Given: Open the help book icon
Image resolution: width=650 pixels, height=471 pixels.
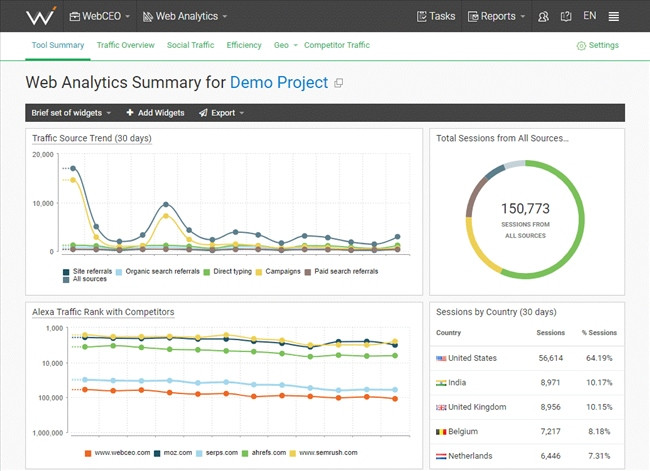Looking at the screenshot, I should coord(566,16).
